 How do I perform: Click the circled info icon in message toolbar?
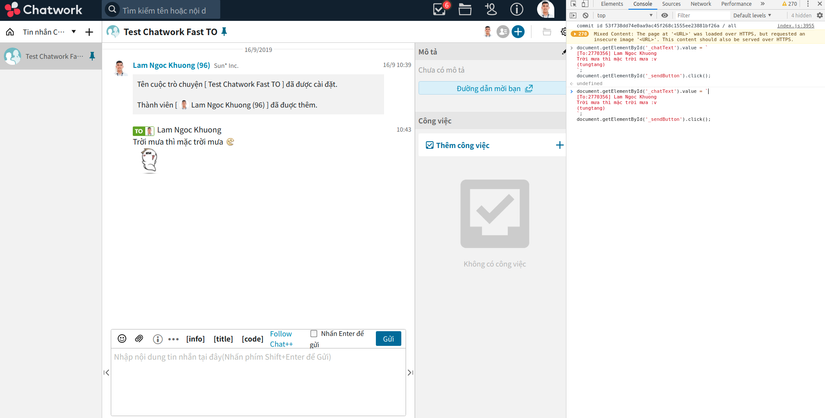157,339
